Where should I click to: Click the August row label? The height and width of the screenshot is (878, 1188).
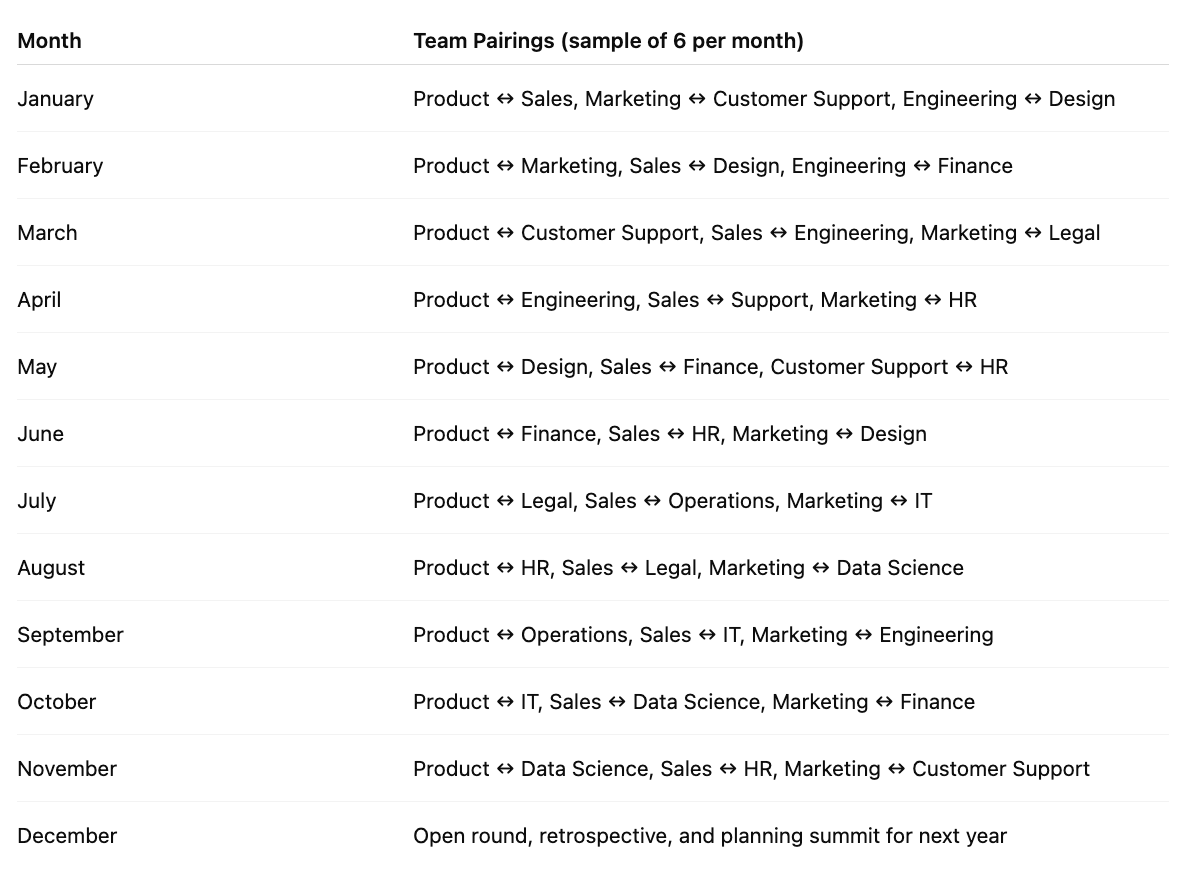pos(51,568)
